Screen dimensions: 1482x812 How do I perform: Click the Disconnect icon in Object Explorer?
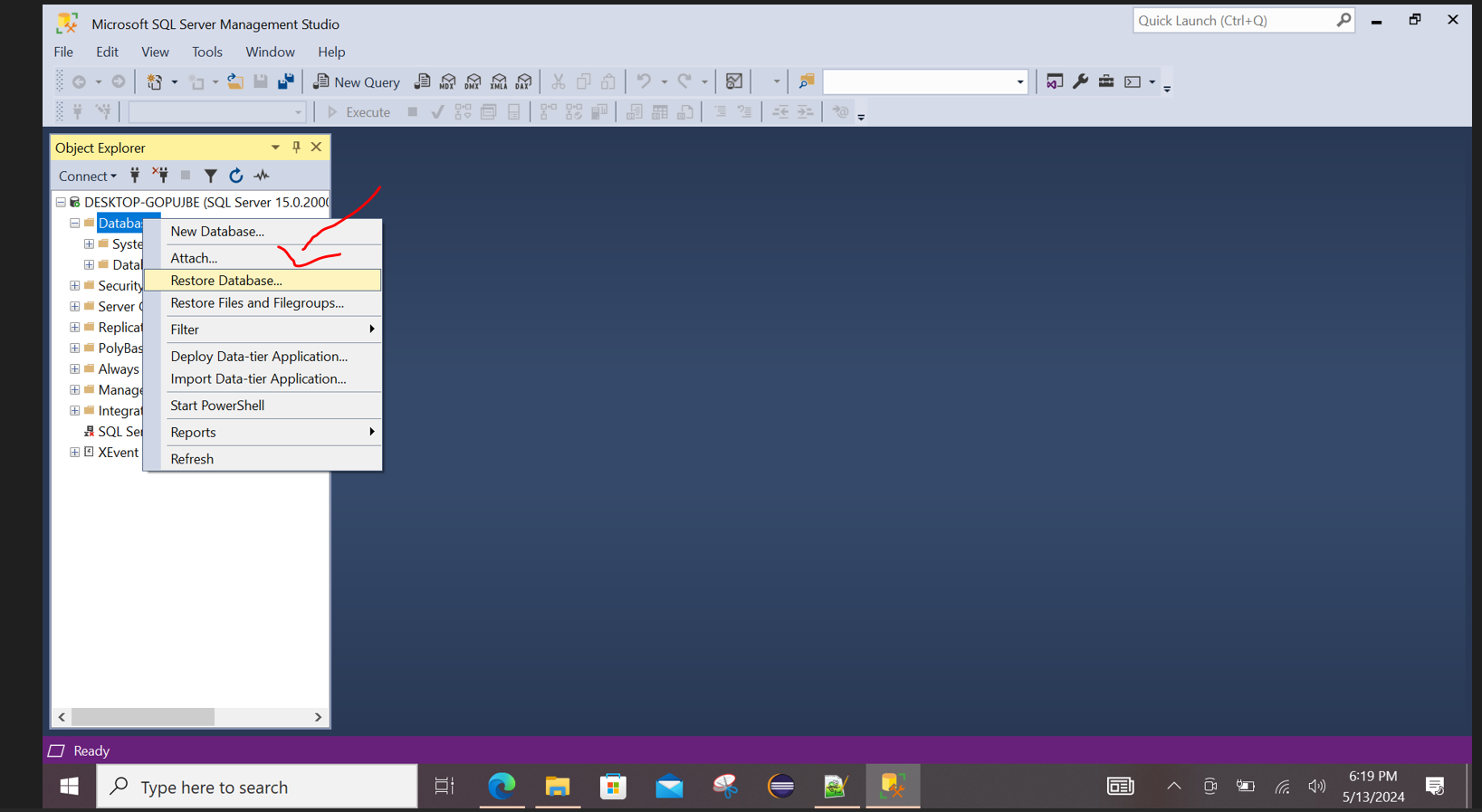point(160,176)
